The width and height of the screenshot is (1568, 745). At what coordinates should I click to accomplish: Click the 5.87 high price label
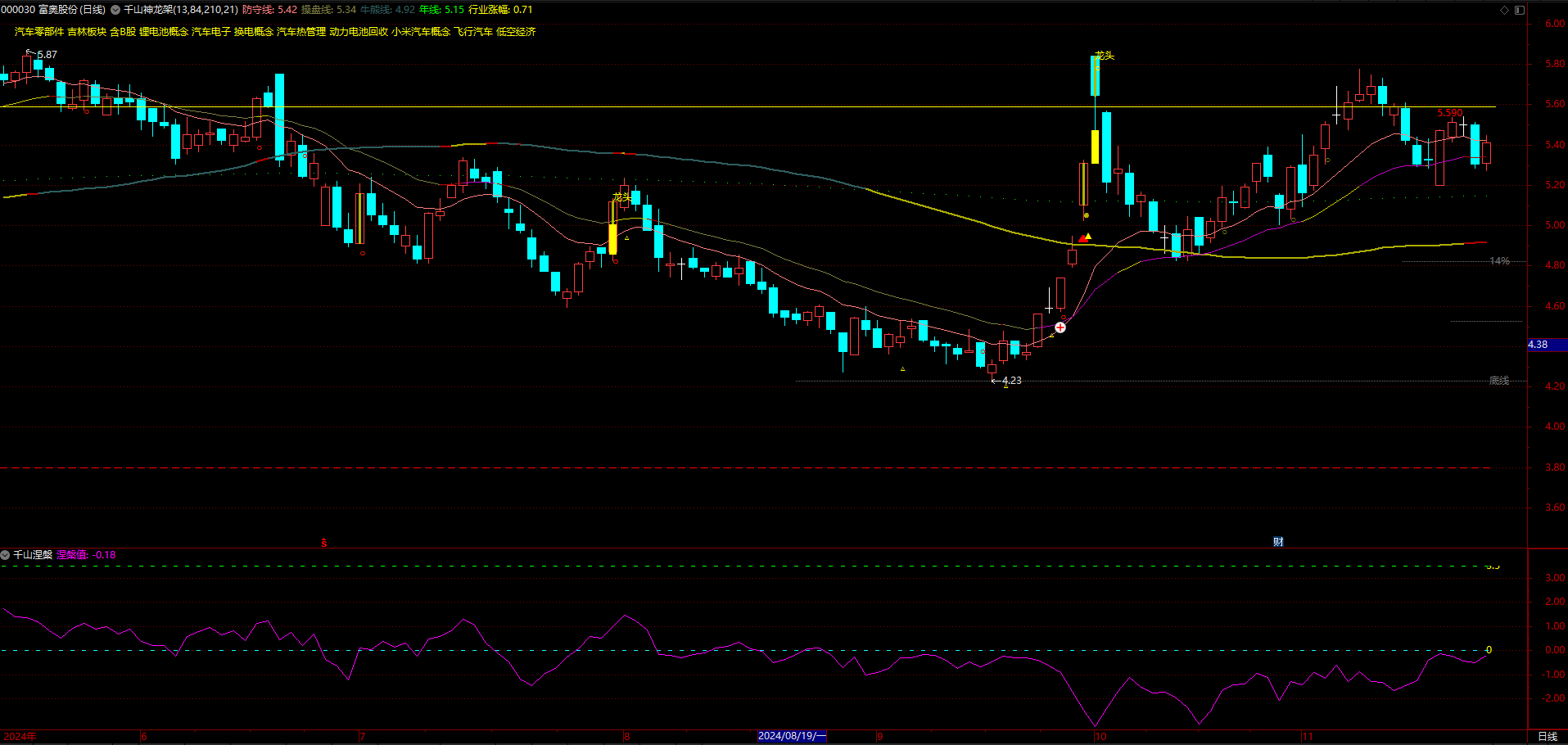[47, 55]
